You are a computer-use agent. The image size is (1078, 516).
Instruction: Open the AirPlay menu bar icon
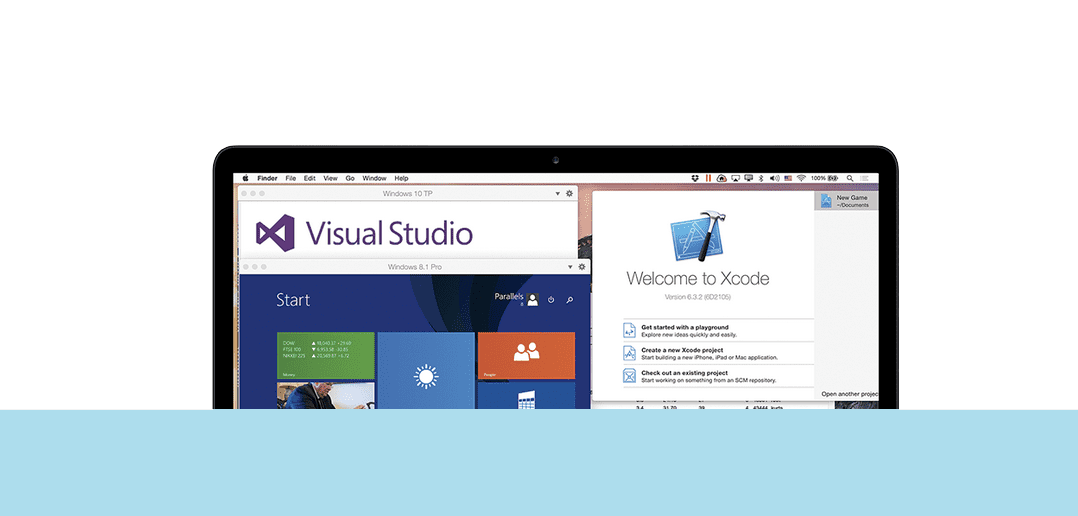tap(735, 178)
